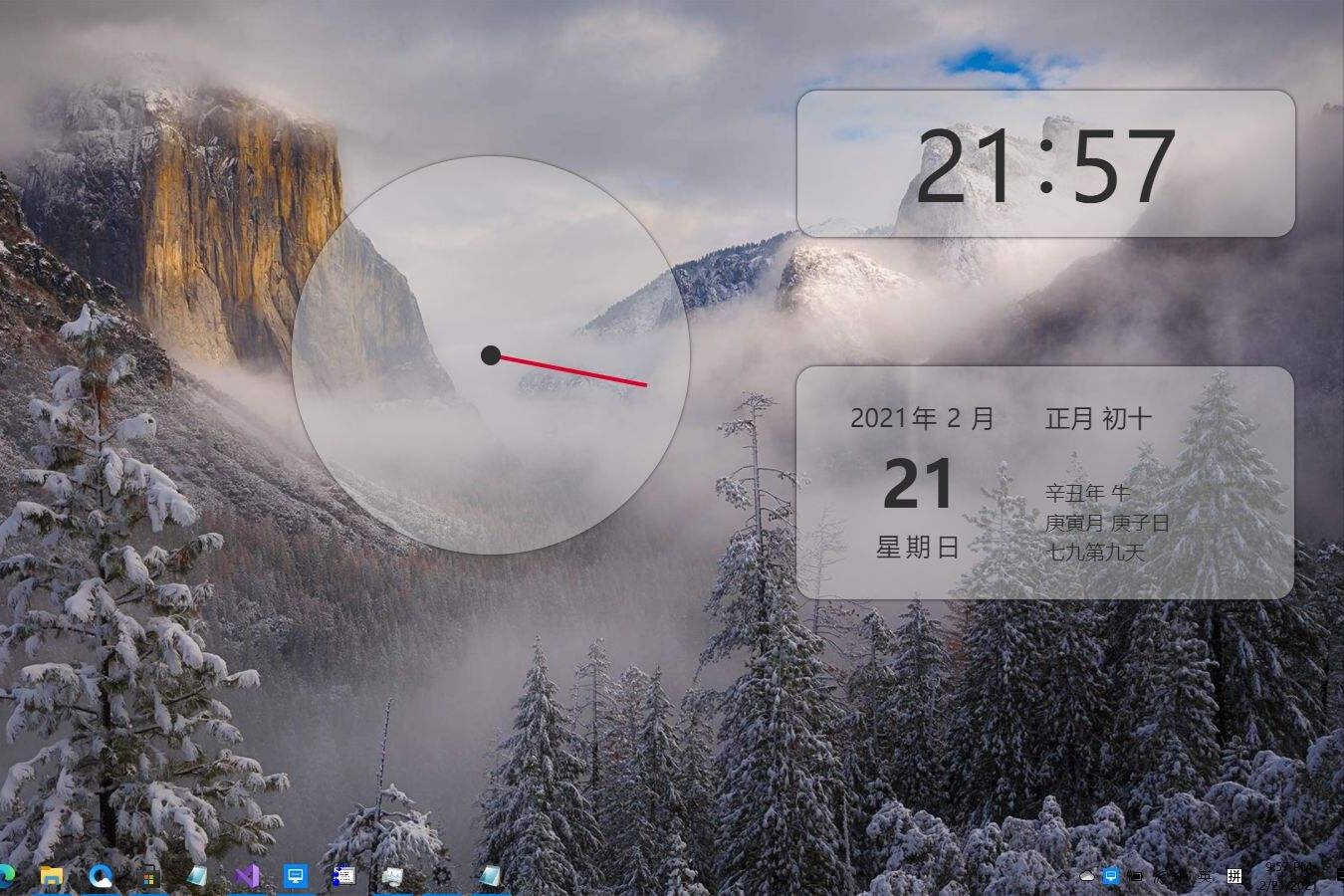Toggle the 英 input language indicator

coord(1205,876)
